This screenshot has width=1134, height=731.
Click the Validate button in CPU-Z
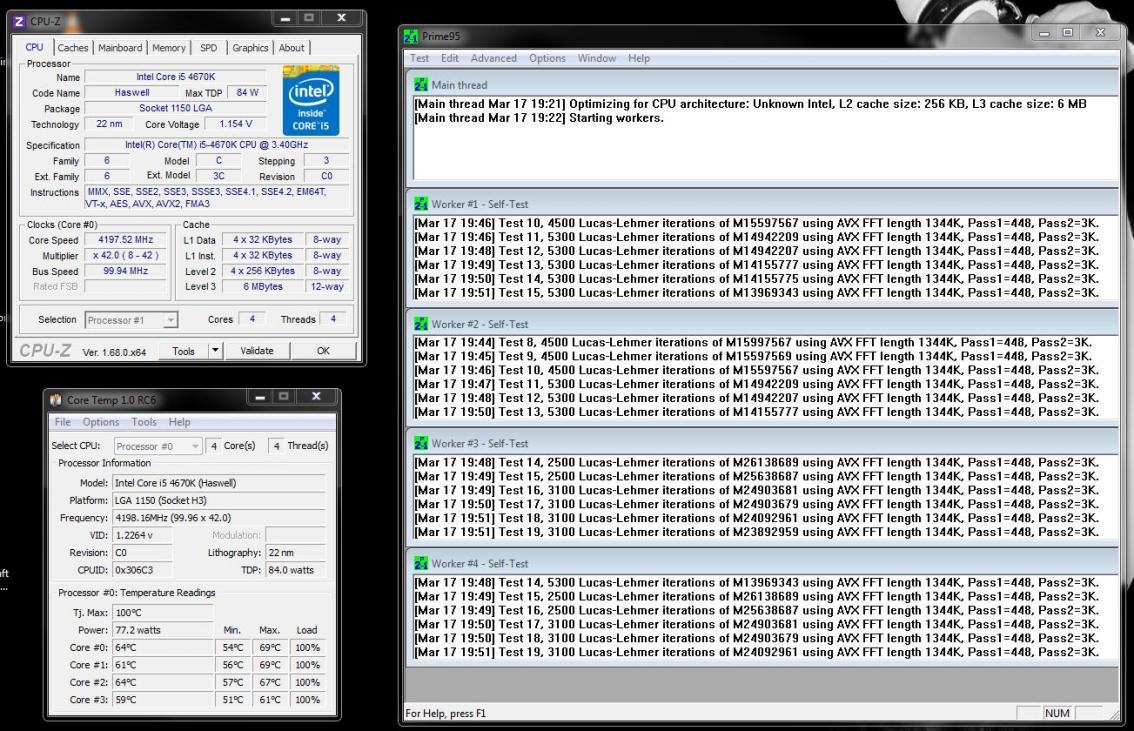click(x=257, y=351)
